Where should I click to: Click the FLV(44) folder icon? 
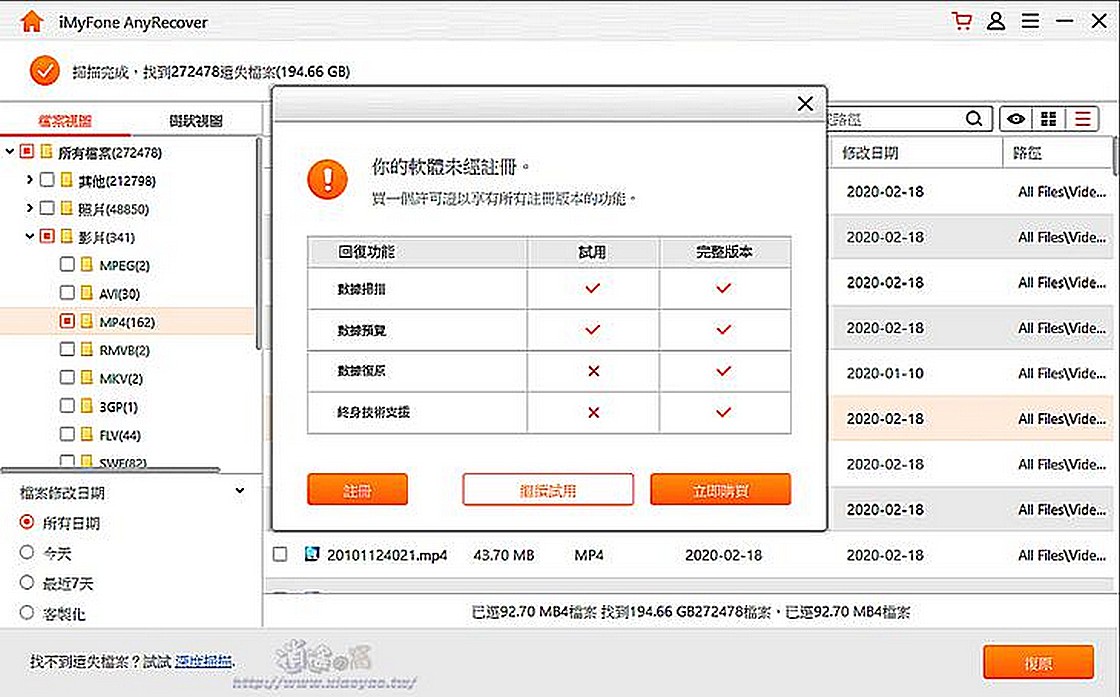point(87,434)
